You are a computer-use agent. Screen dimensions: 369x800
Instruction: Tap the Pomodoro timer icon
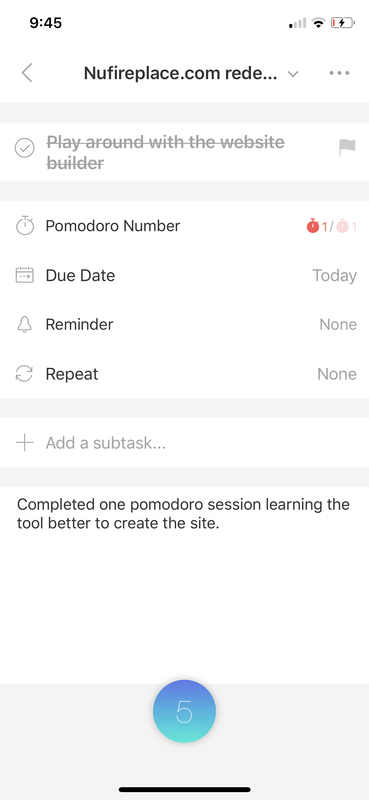pyautogui.click(x=24, y=226)
